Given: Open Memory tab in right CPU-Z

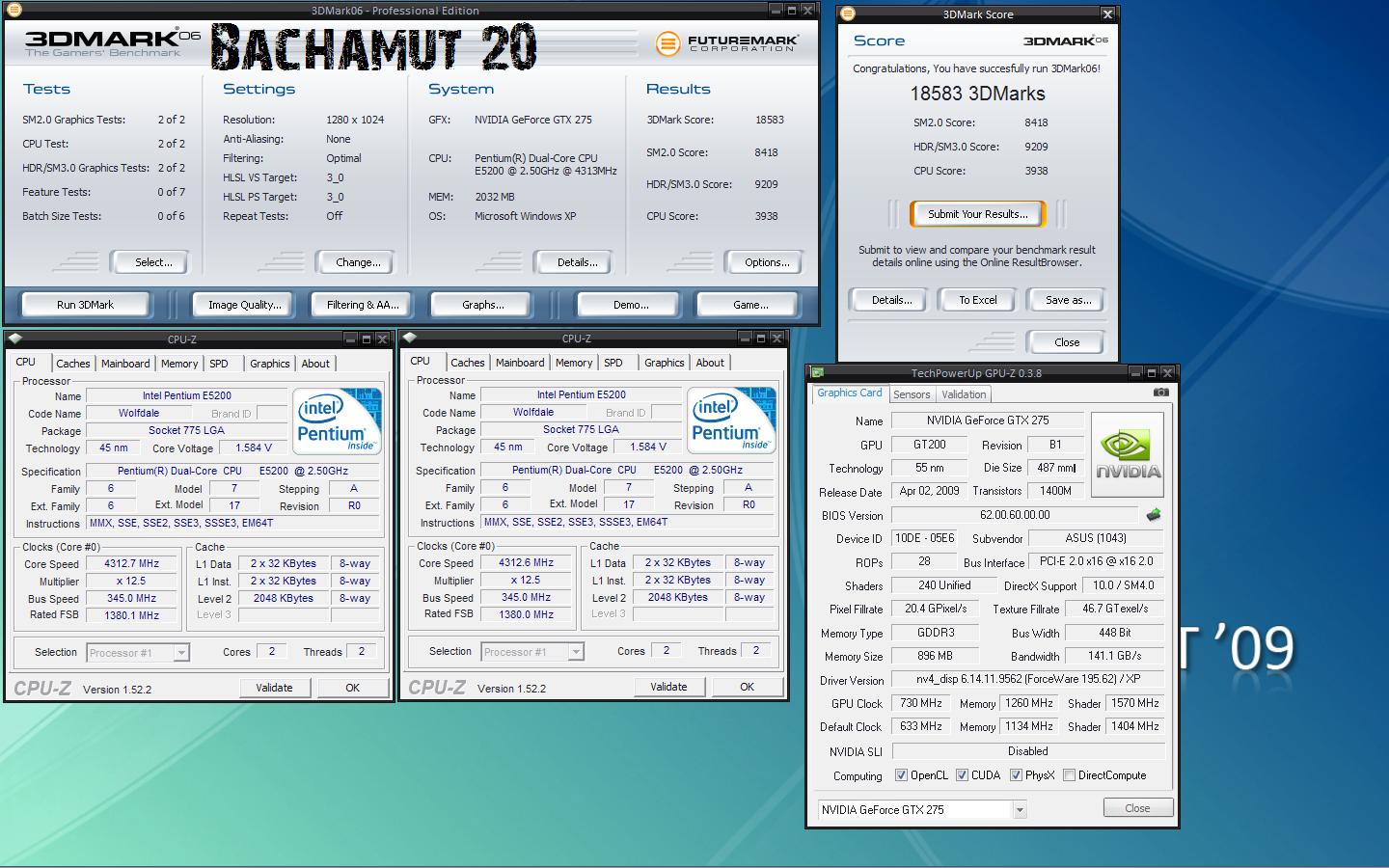Looking at the screenshot, I should point(574,363).
